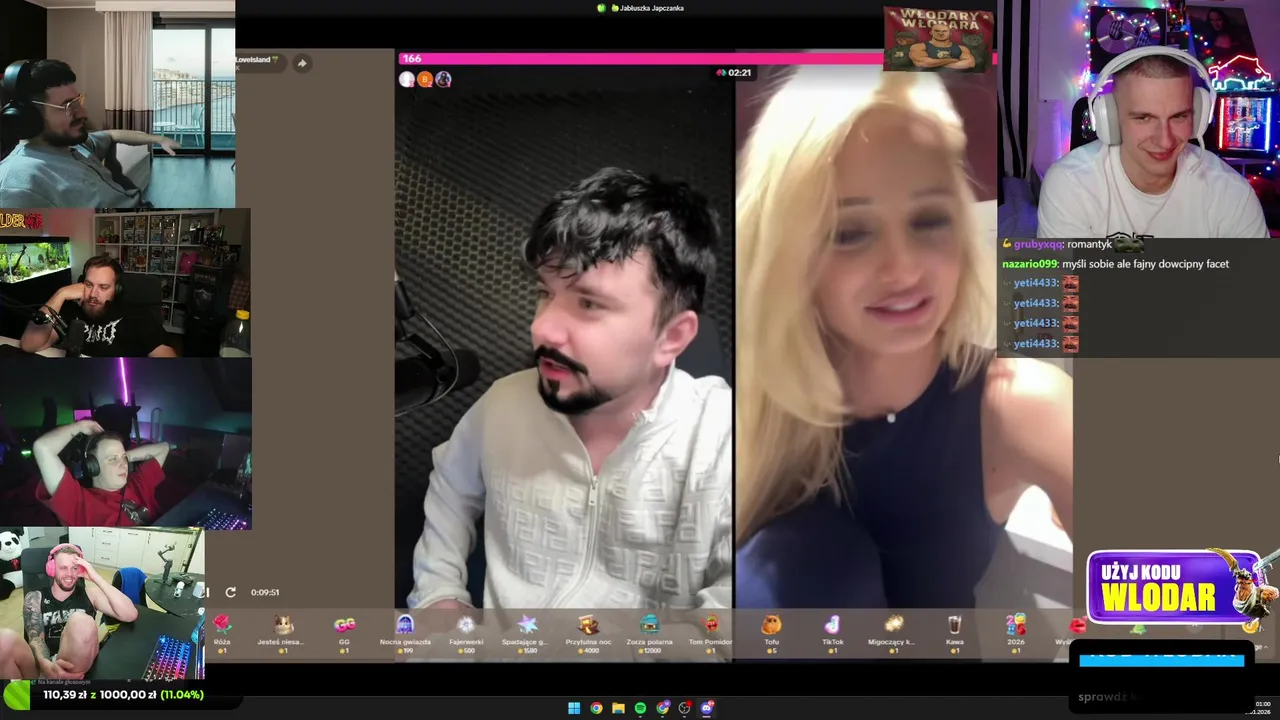This screenshot has width=1280, height=720.
Task: Select the pink-headphones streamer webcam feed
Action: coord(102,603)
